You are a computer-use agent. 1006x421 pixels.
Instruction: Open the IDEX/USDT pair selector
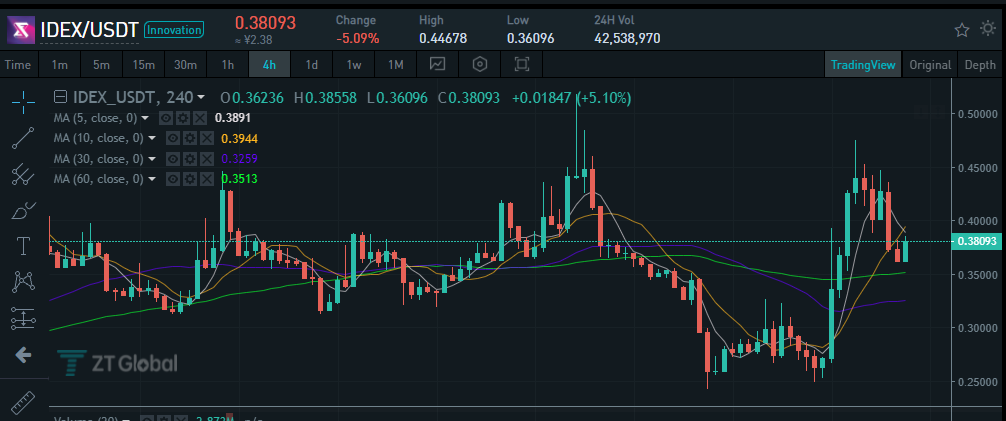(89, 30)
